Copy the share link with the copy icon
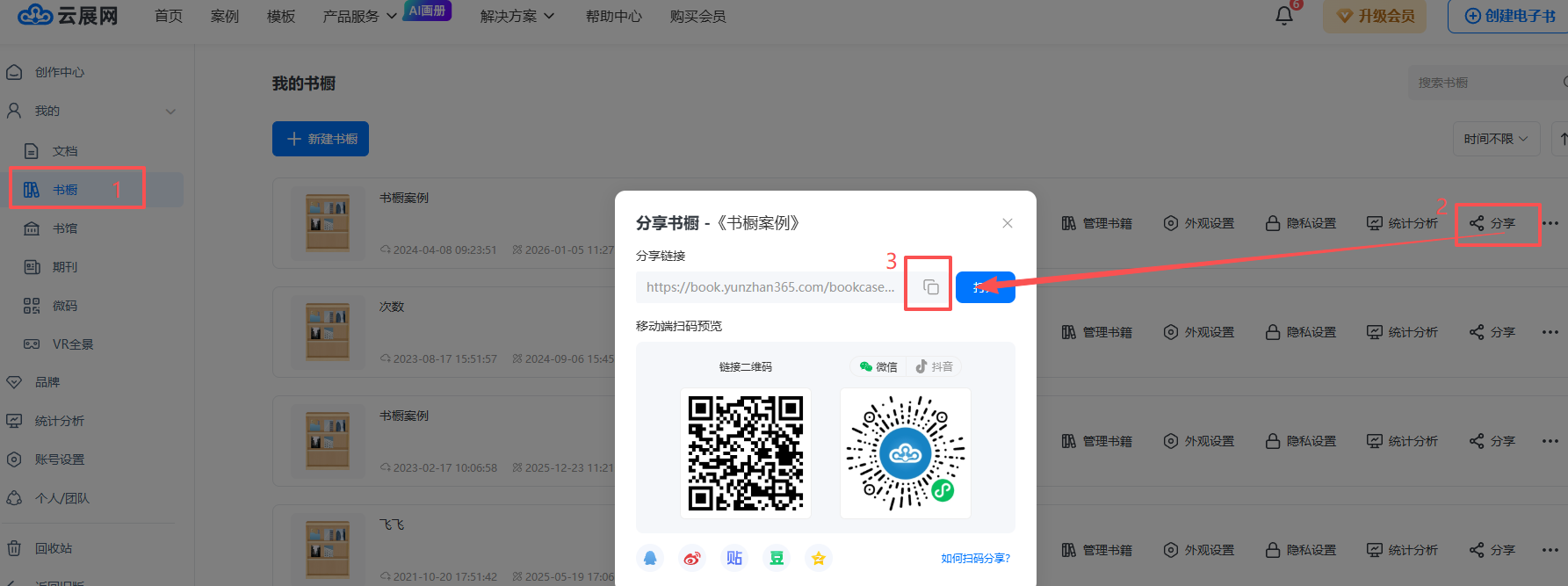 930,287
